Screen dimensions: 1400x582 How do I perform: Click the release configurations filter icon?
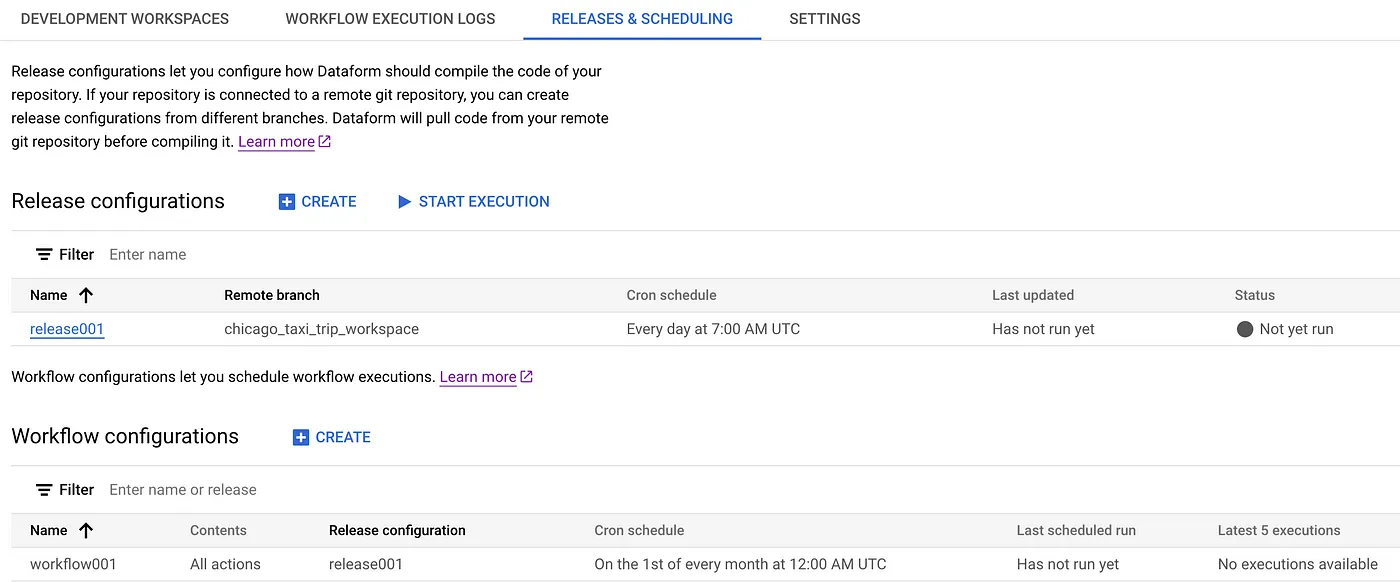[x=44, y=255]
